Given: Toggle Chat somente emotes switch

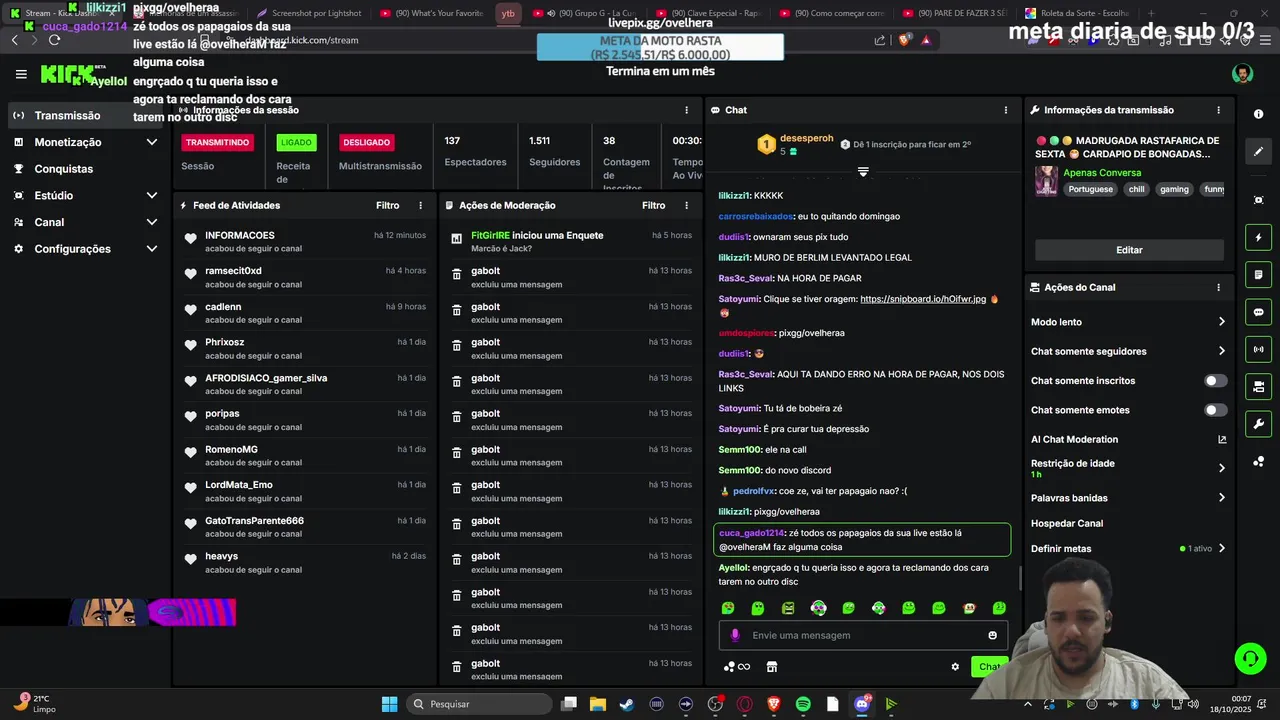Looking at the screenshot, I should click(x=1215, y=410).
